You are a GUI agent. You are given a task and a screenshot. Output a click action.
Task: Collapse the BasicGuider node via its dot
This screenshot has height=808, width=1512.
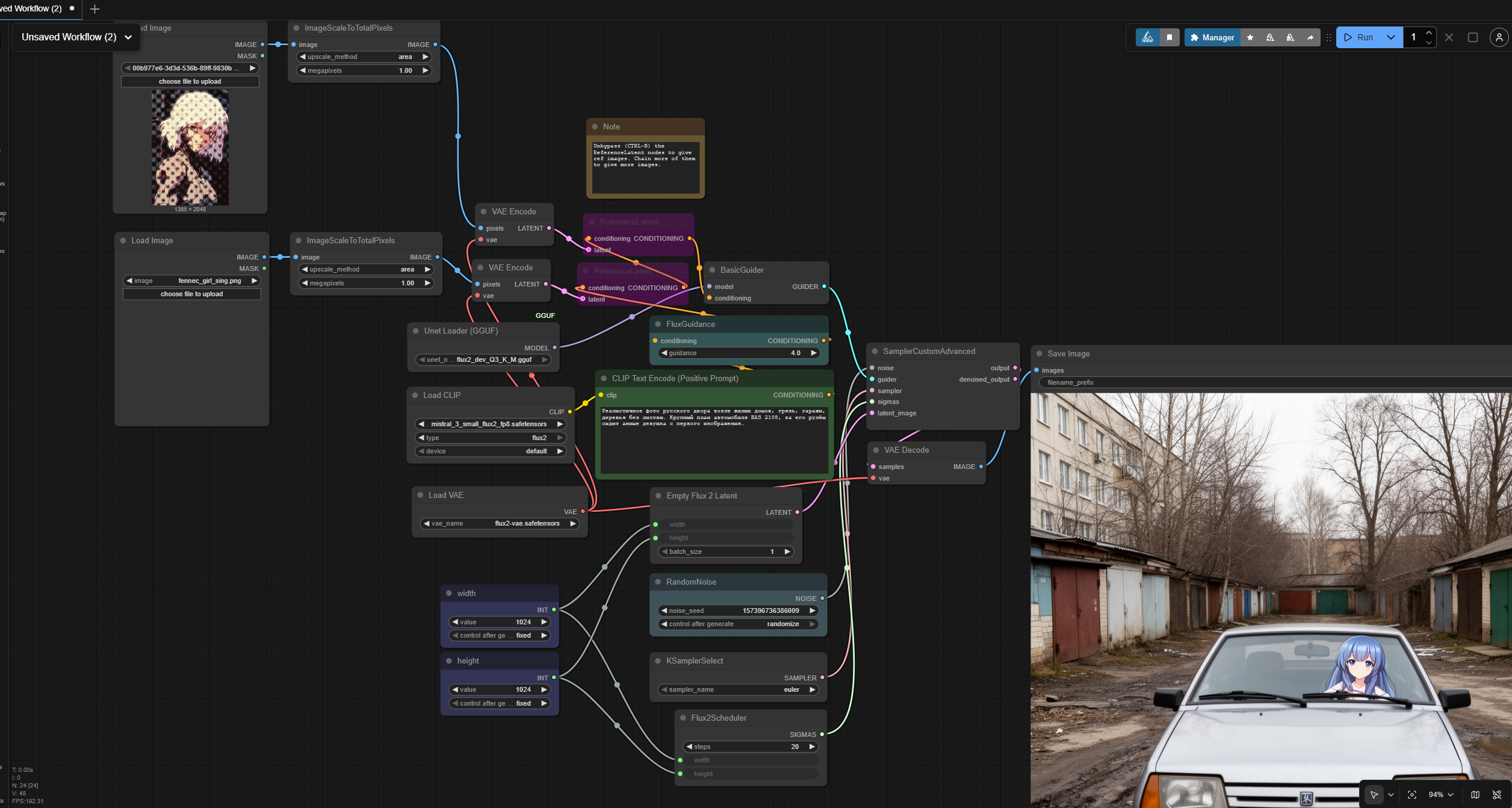point(712,270)
